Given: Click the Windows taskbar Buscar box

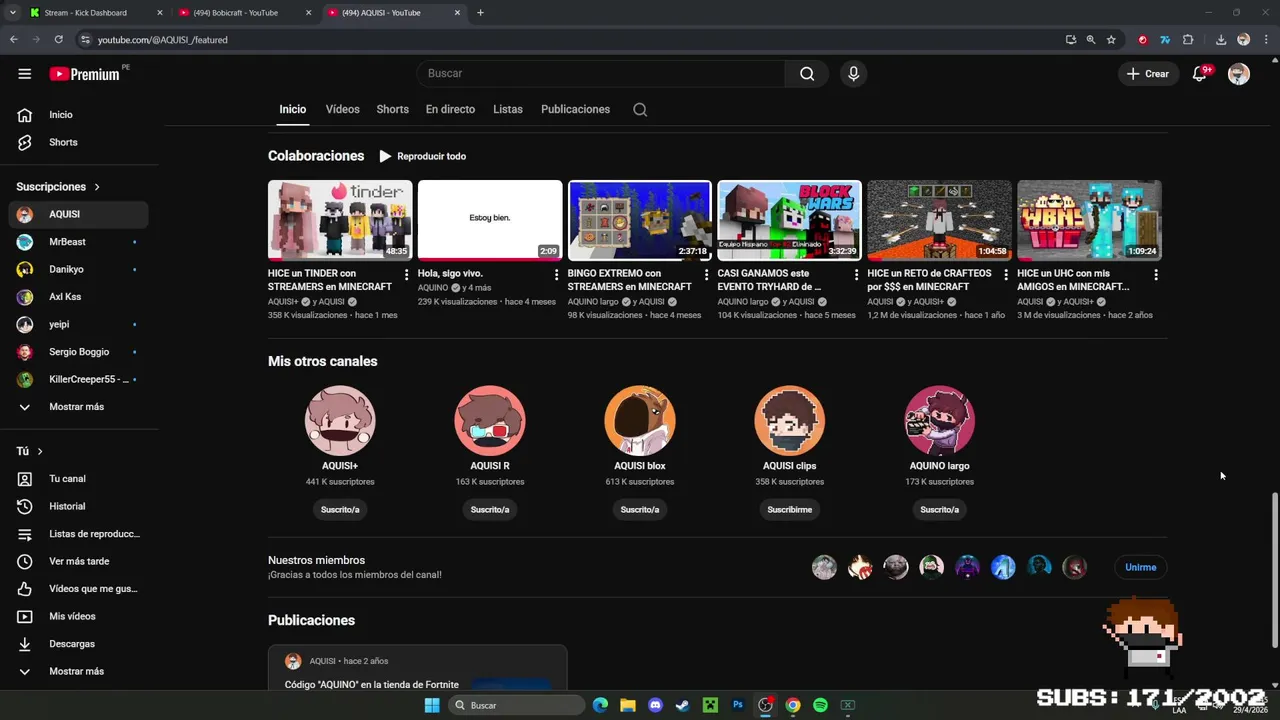Looking at the screenshot, I should click(514, 705).
